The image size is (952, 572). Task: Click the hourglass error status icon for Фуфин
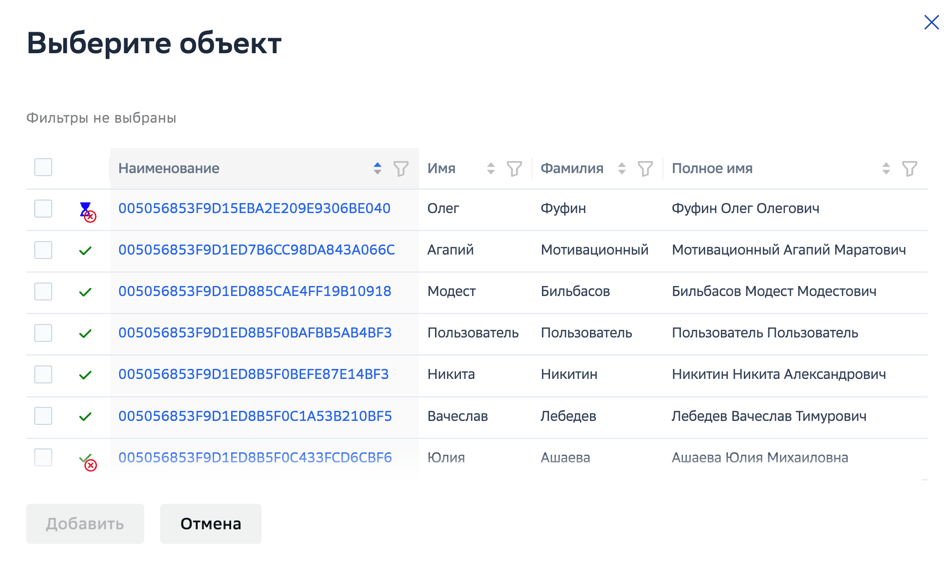coord(87,211)
